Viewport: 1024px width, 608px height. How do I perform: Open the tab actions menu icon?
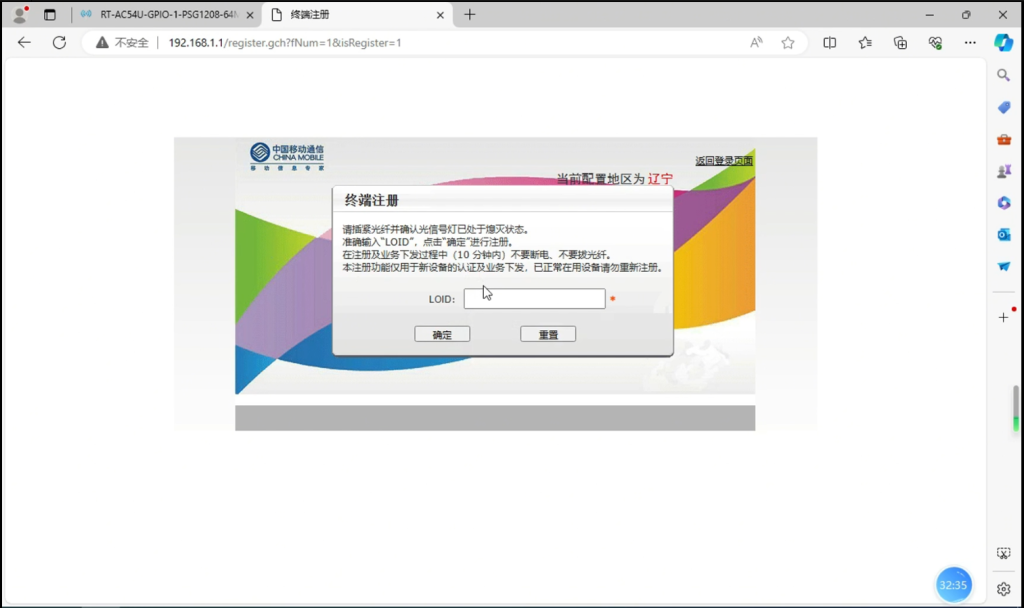tap(50, 15)
